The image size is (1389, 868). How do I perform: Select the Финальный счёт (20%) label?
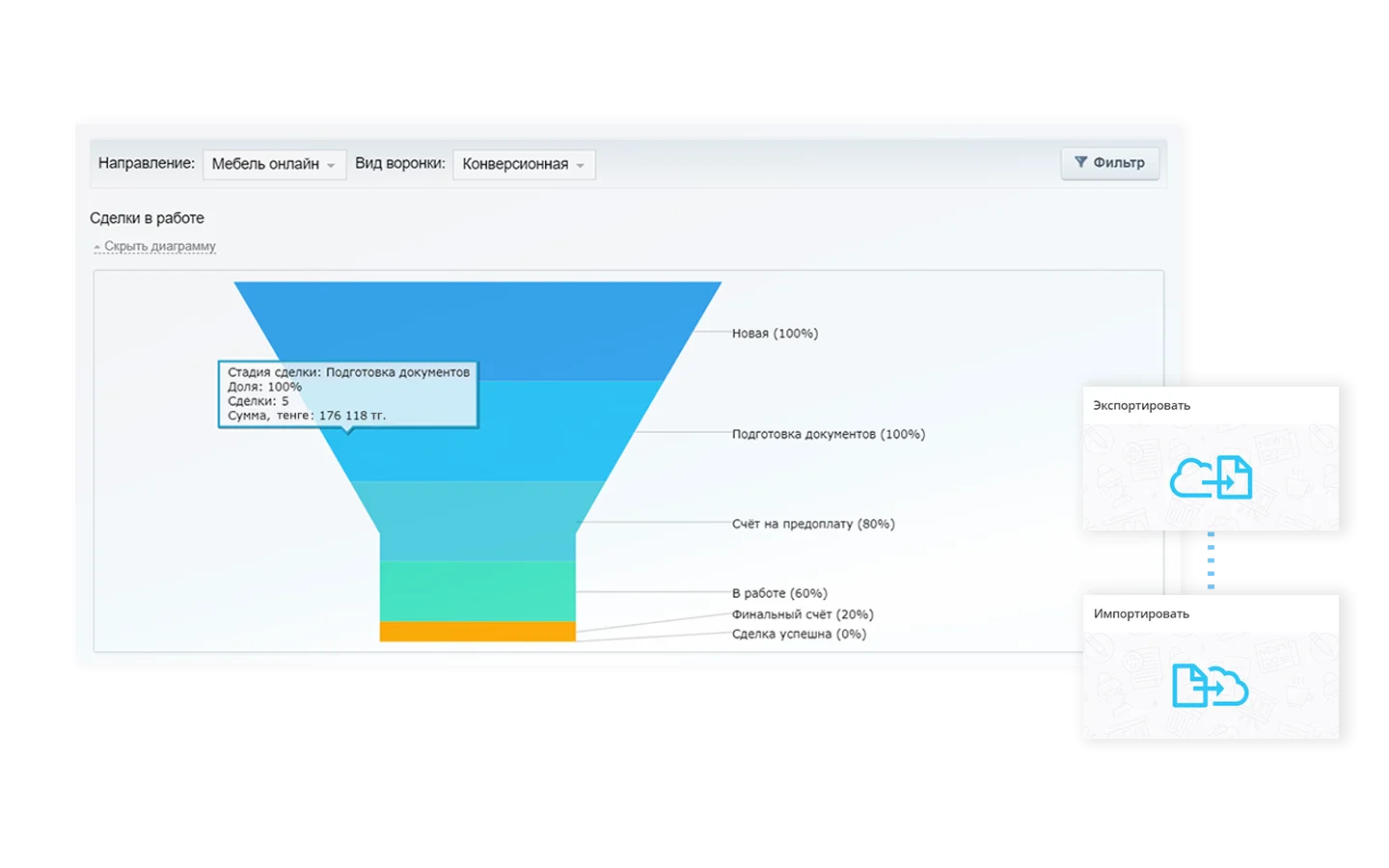803,614
